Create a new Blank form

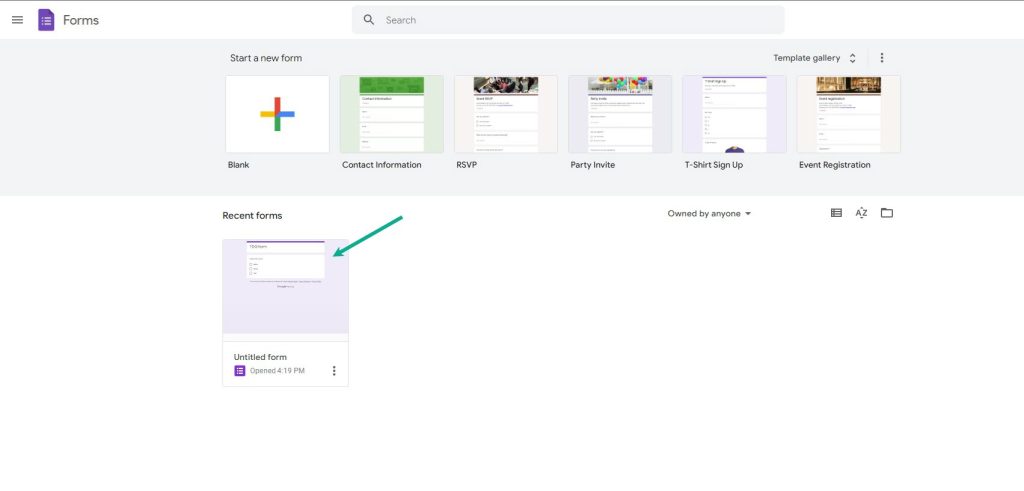[x=278, y=114]
